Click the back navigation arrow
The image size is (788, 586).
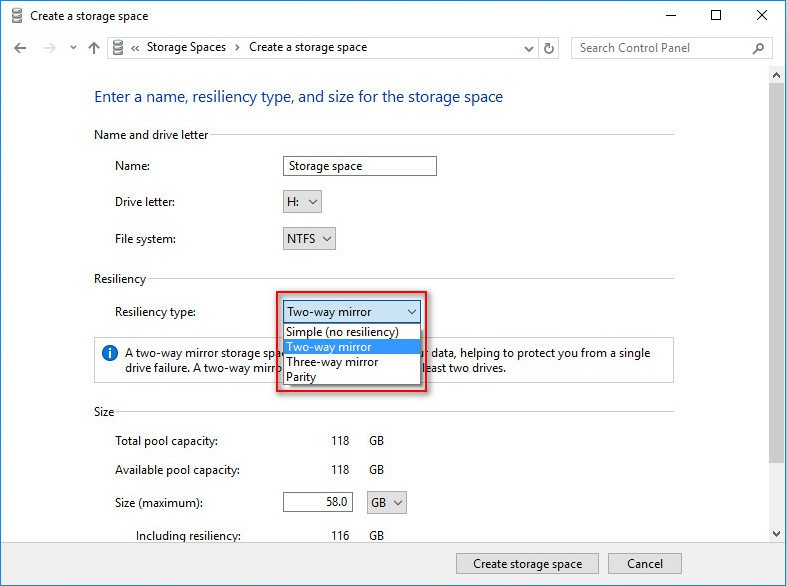coord(20,48)
